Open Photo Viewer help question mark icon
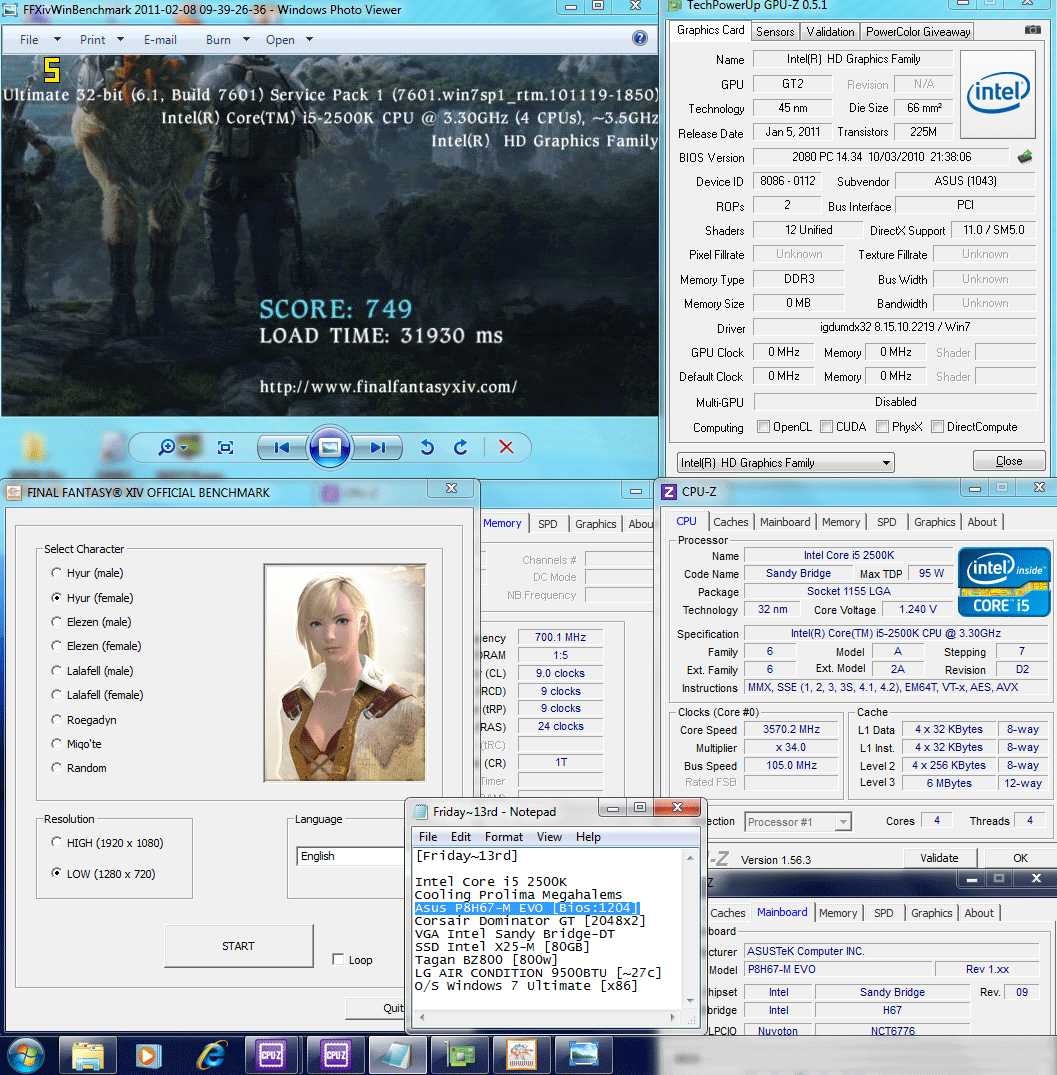 (x=640, y=38)
